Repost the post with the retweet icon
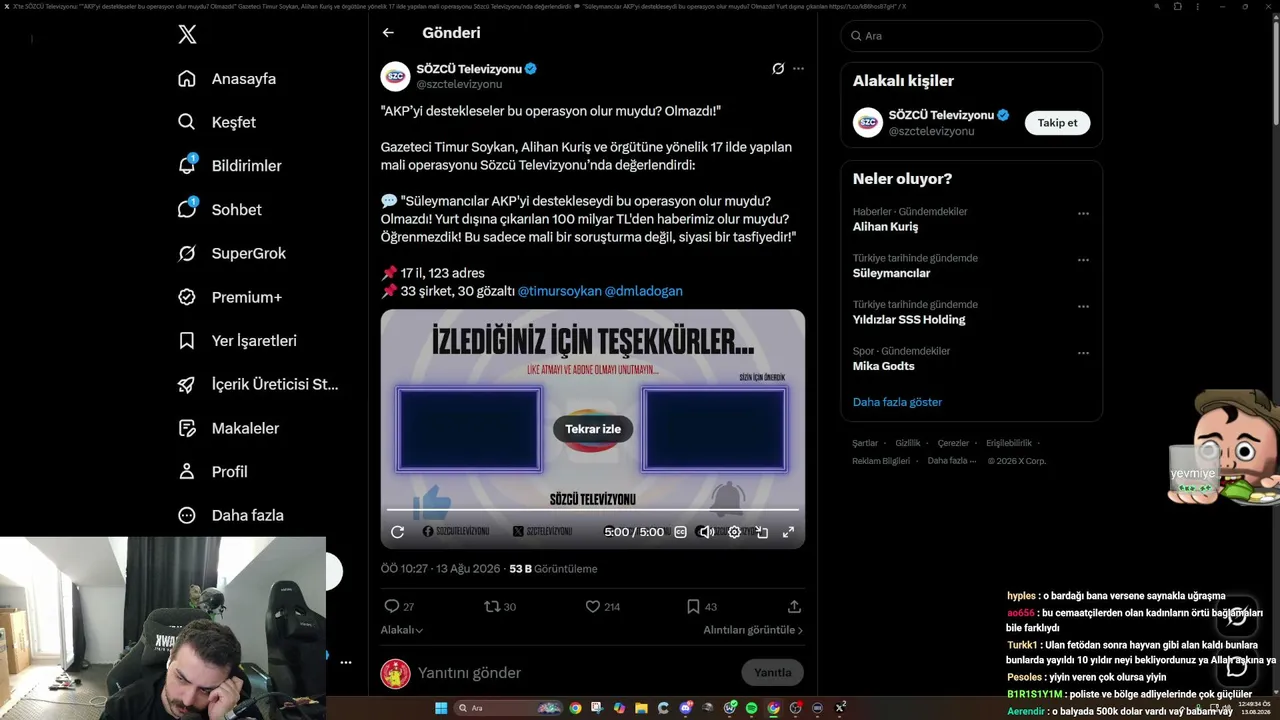 491,606
